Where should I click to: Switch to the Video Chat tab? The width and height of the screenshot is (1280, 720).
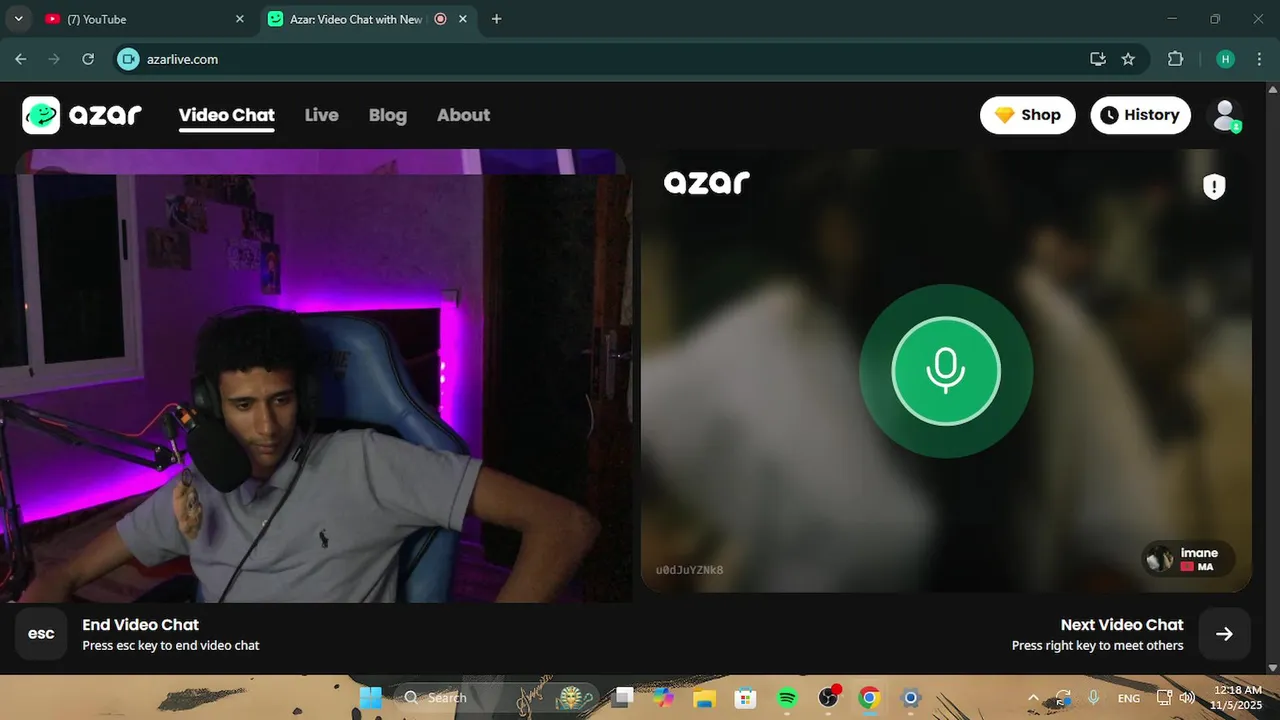point(227,115)
